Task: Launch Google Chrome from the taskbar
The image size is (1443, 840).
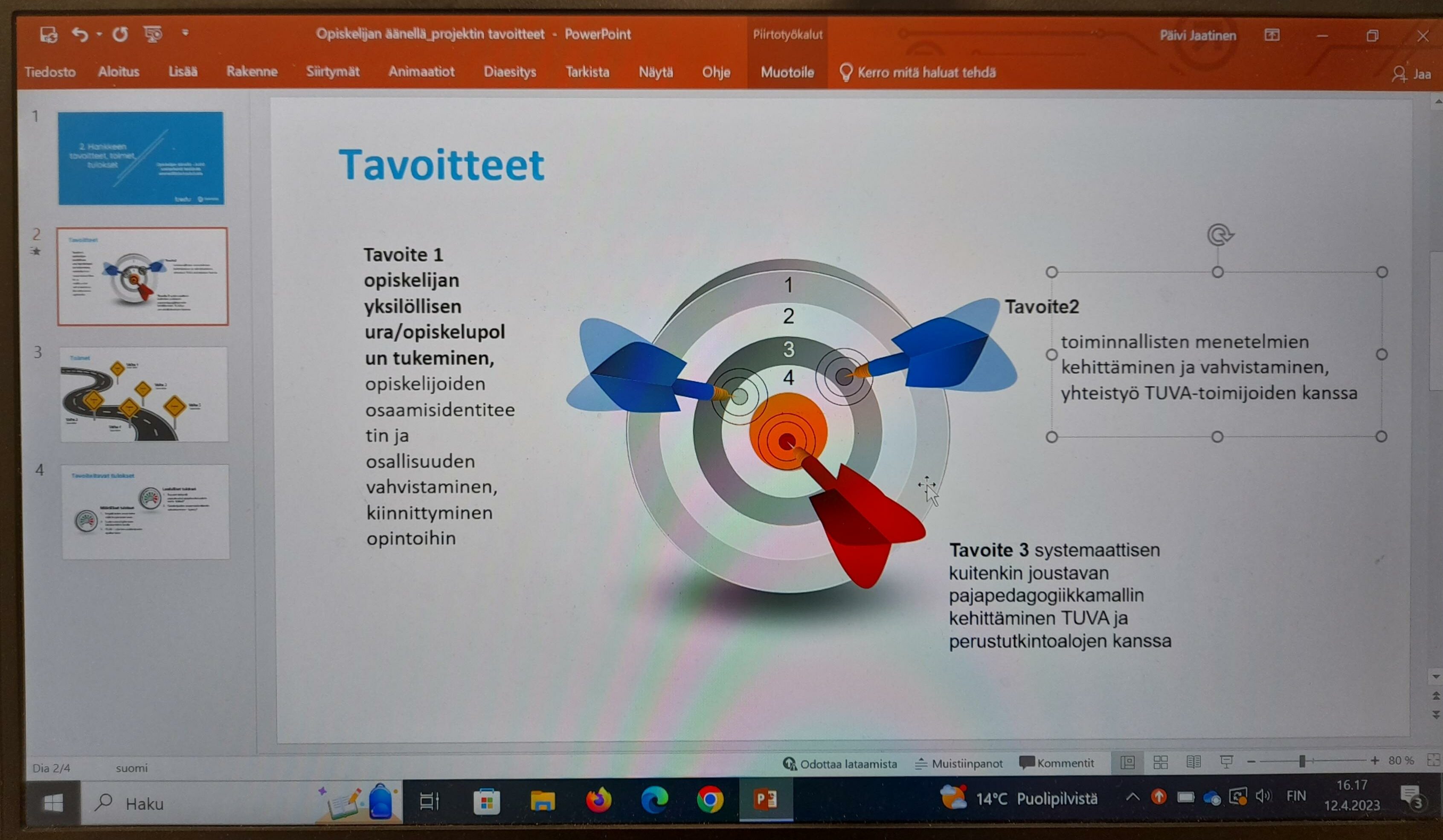Action: coord(710,799)
